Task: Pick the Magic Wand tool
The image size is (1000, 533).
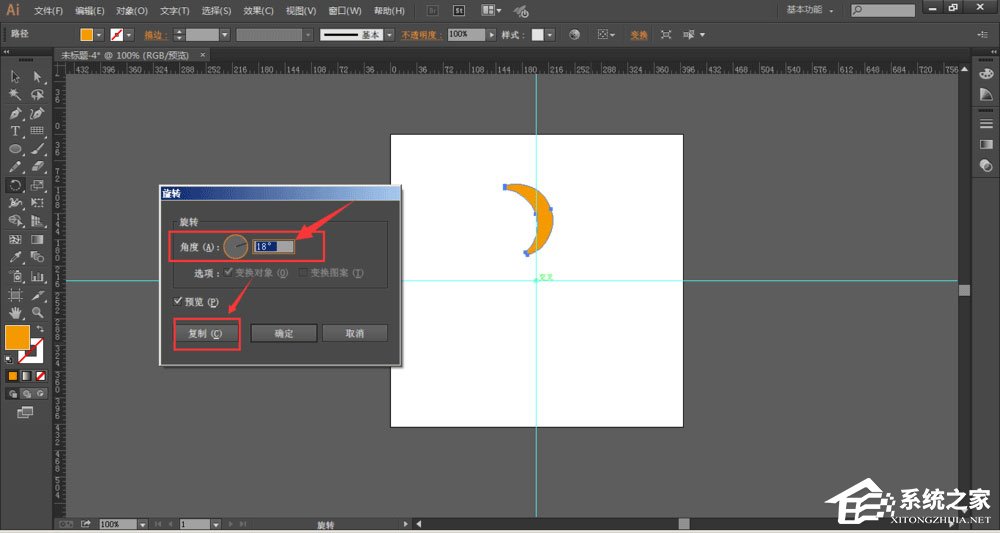Action: (x=16, y=95)
